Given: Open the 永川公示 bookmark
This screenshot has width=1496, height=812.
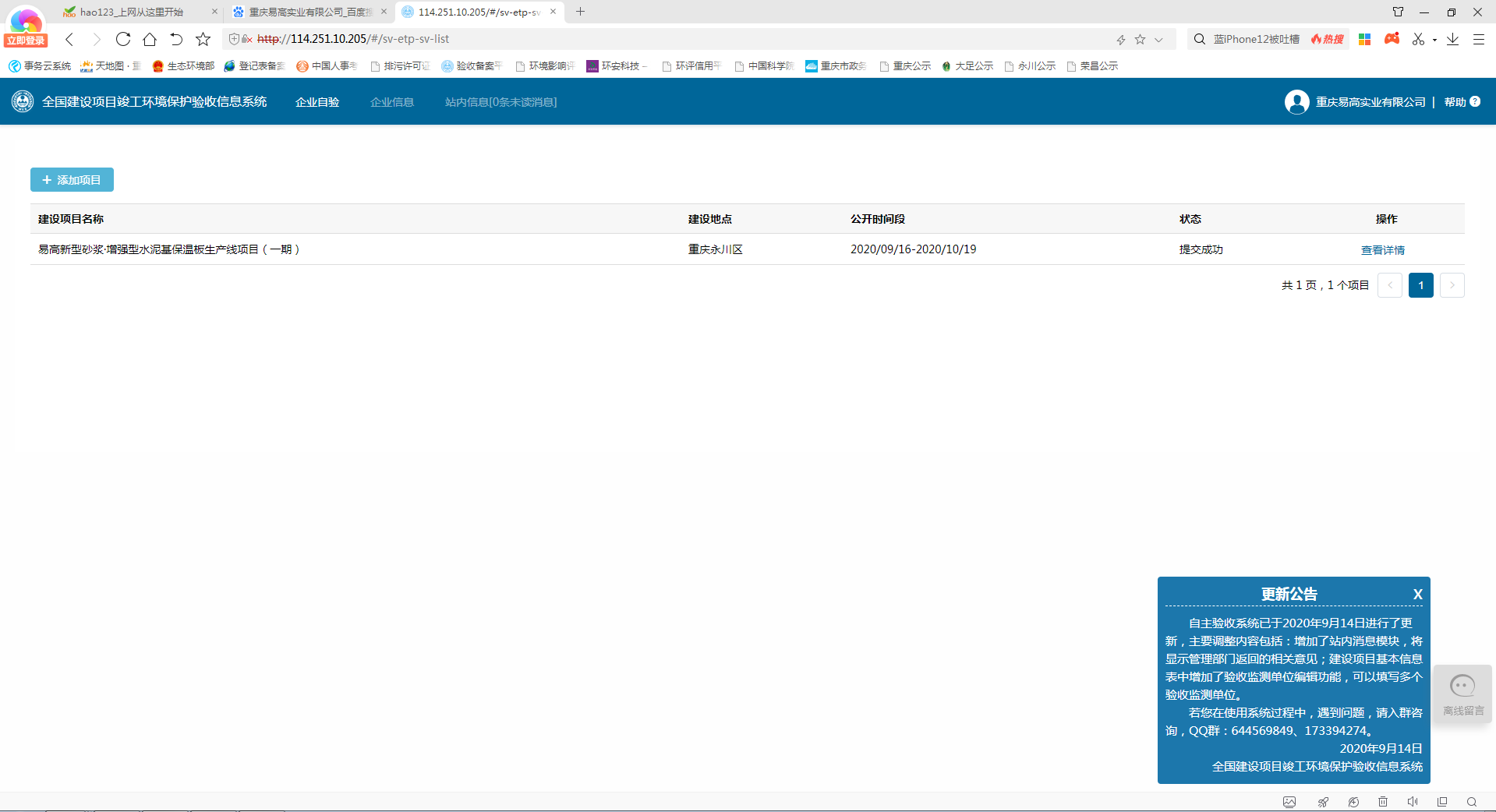Looking at the screenshot, I should click(x=1030, y=66).
